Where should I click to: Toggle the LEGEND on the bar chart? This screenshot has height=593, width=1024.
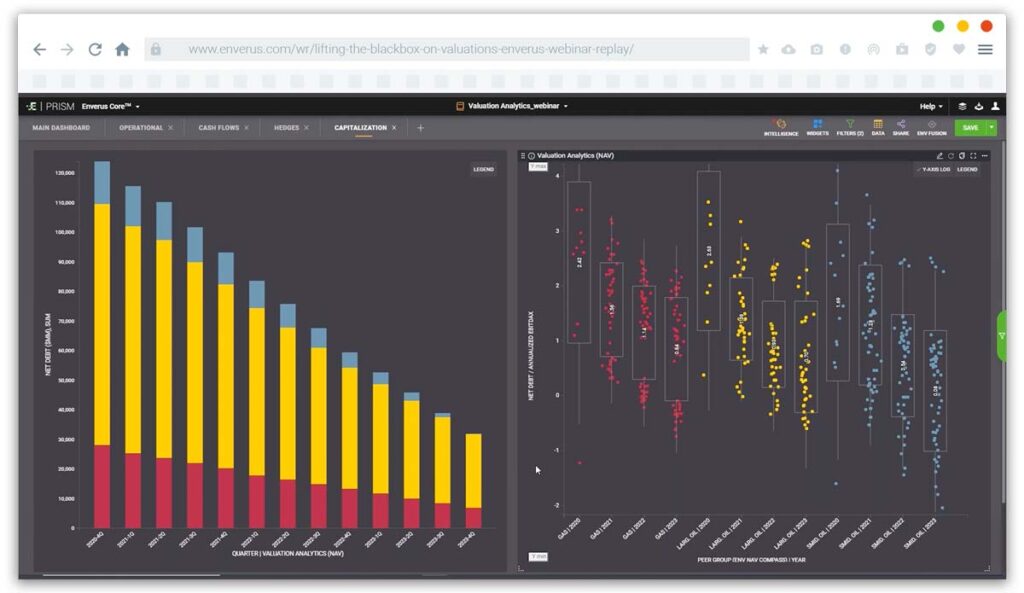482,169
